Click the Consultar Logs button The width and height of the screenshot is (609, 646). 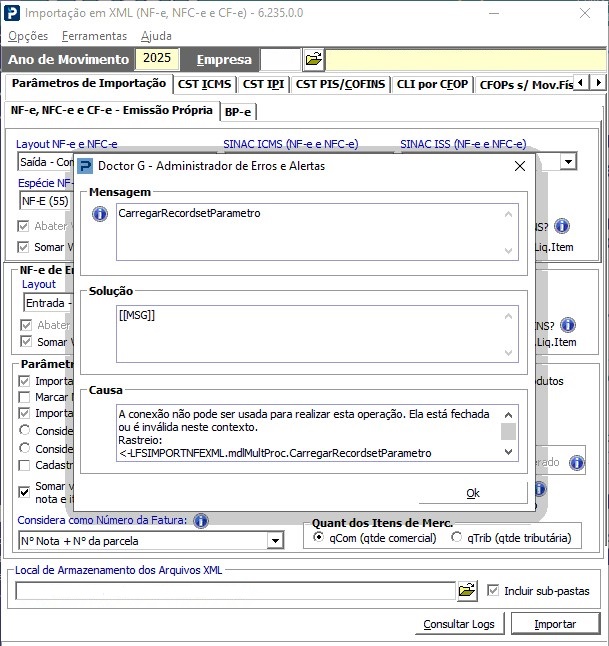[457, 624]
